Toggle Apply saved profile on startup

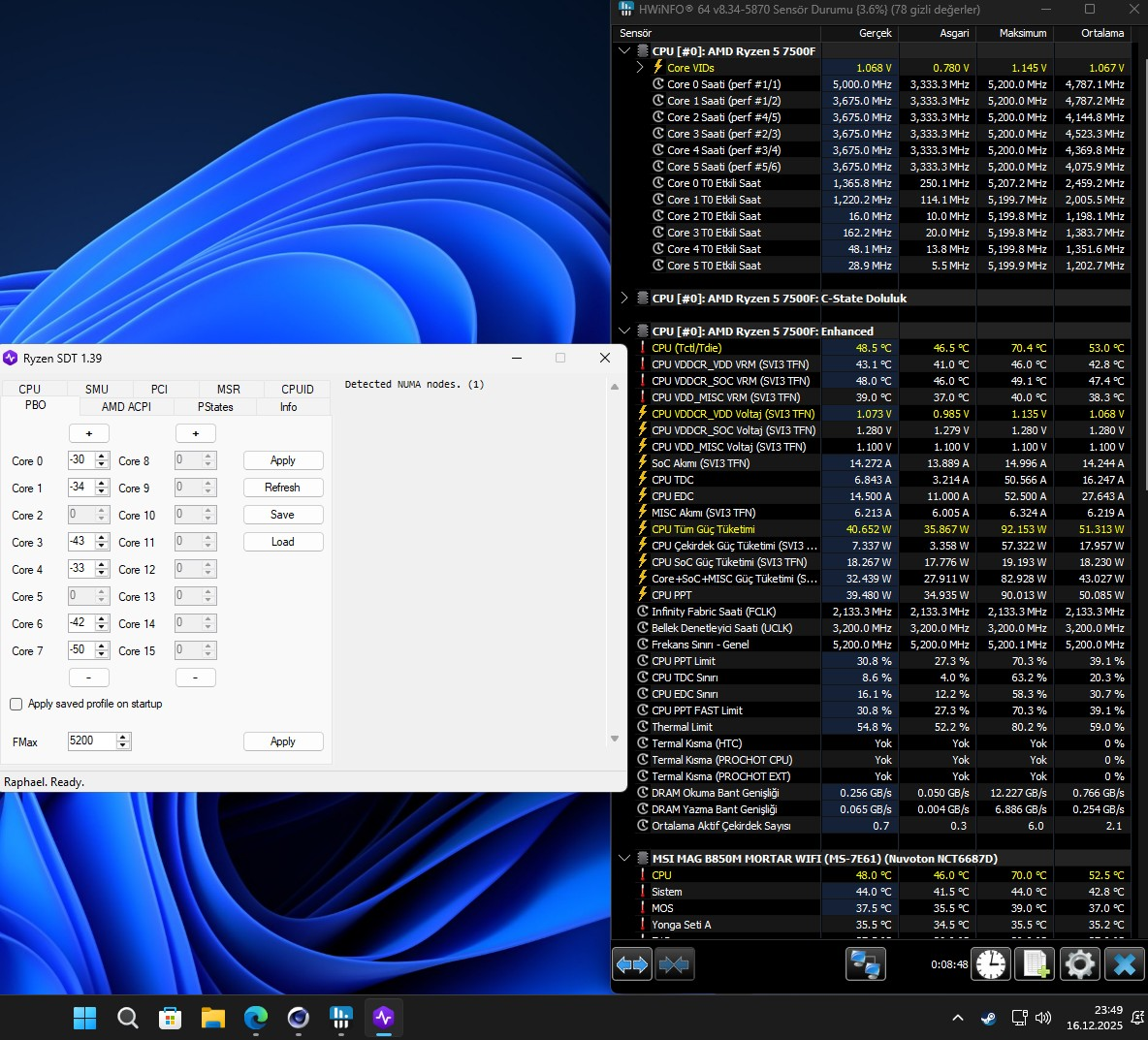[x=16, y=704]
